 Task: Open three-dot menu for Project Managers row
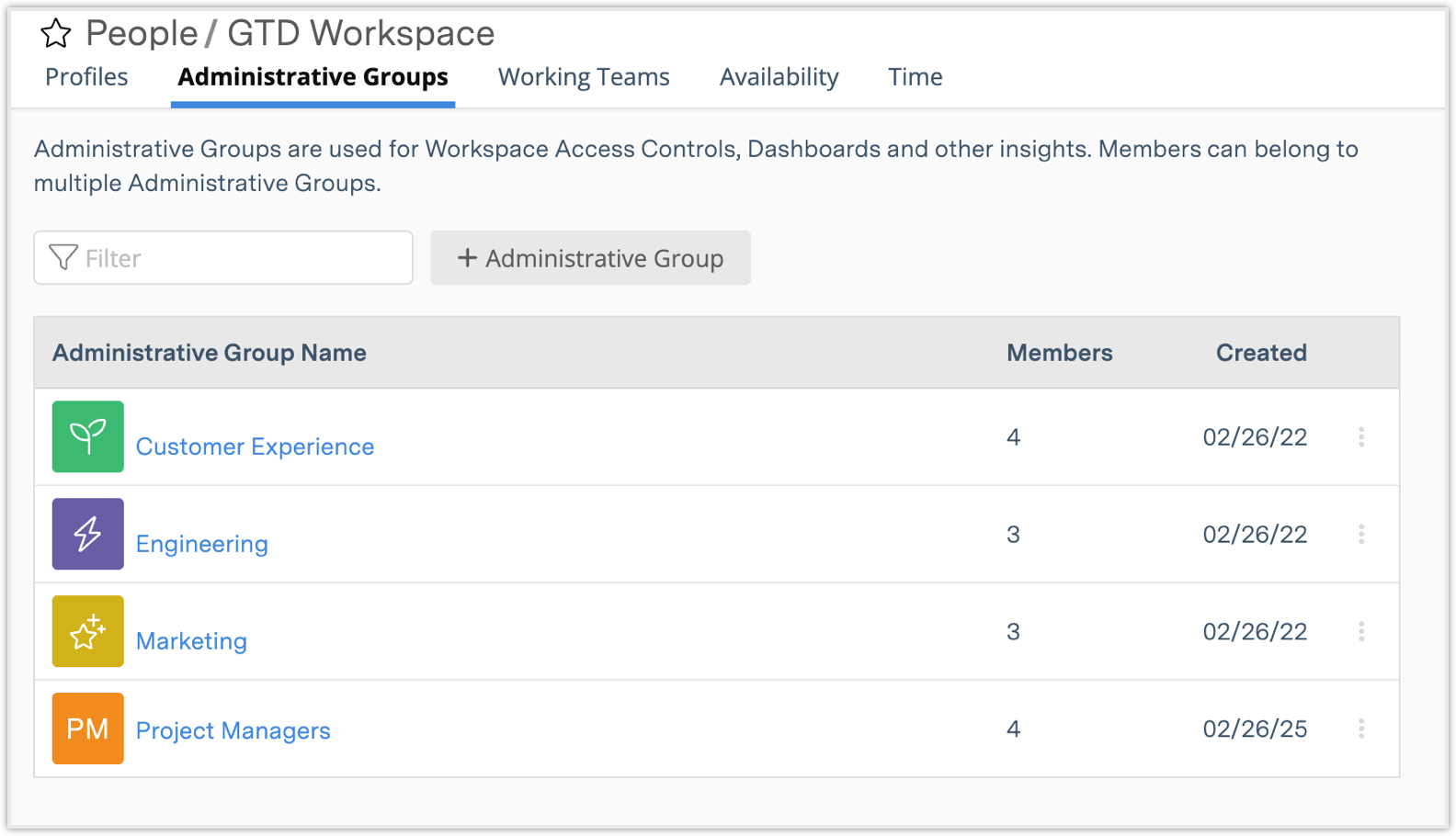(1361, 729)
